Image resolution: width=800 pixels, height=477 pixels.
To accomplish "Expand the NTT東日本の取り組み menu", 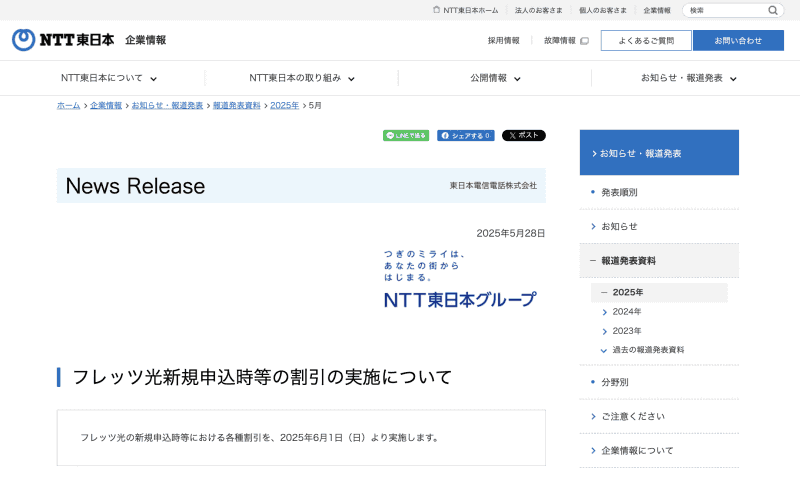I will 302,78.
